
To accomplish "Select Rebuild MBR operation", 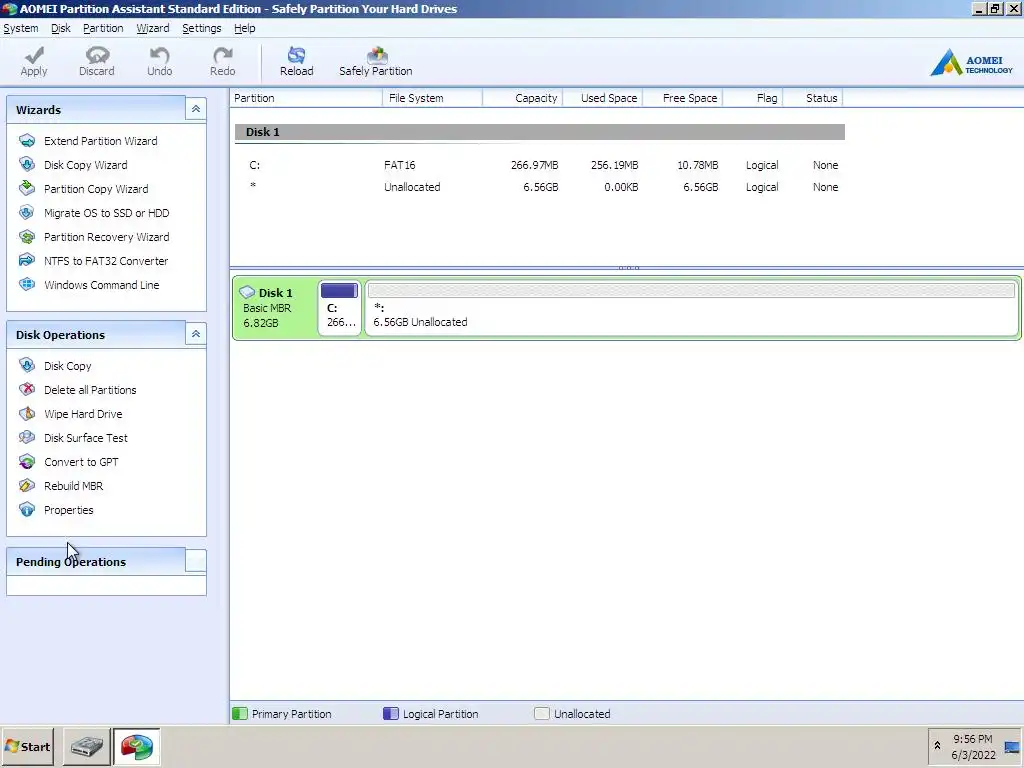I will point(73,486).
